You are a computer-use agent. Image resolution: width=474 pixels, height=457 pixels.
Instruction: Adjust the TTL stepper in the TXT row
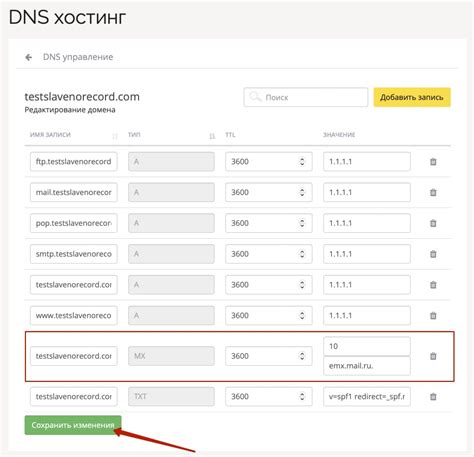[302, 397]
